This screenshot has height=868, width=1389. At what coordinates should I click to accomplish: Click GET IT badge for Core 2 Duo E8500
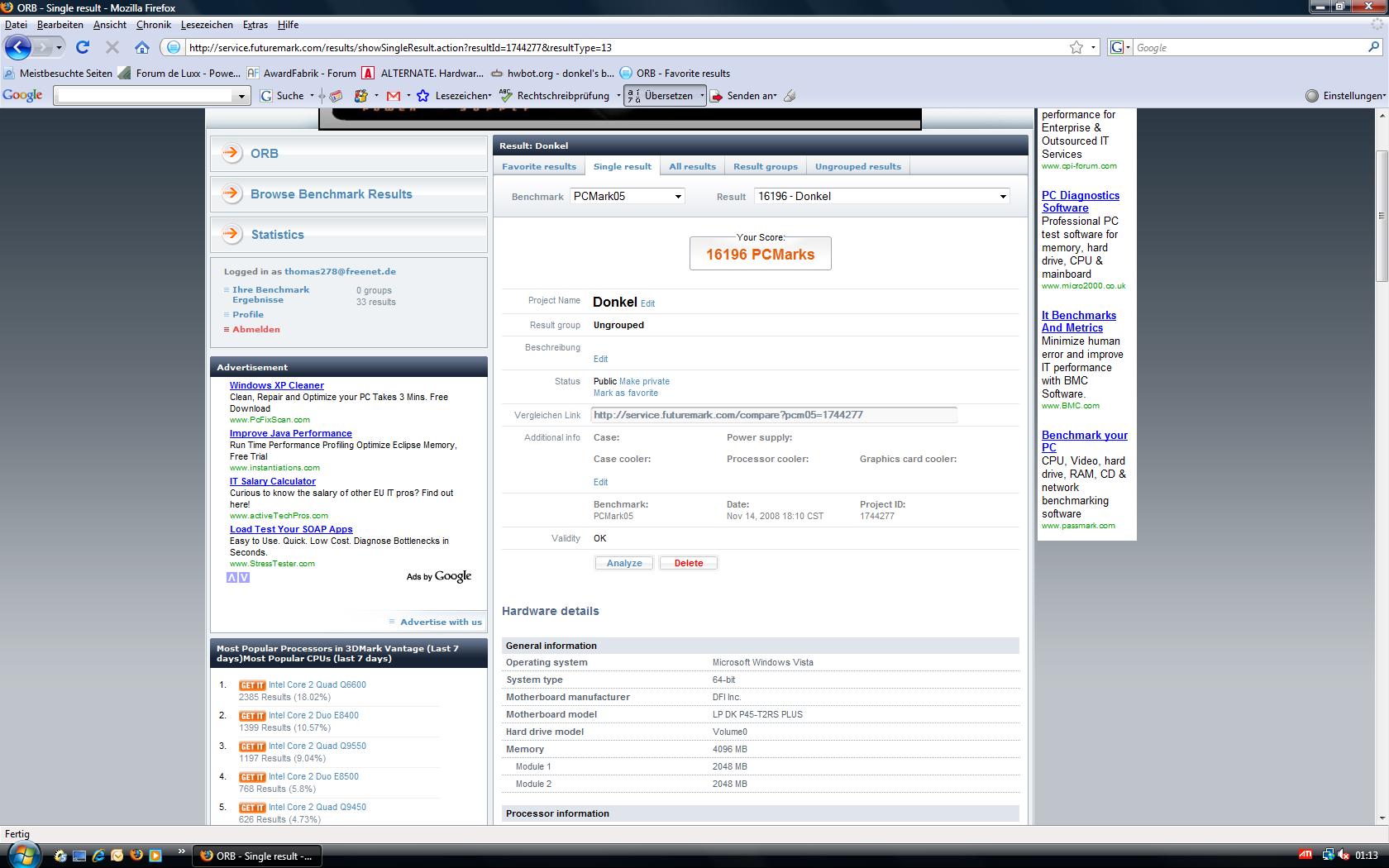(252, 777)
